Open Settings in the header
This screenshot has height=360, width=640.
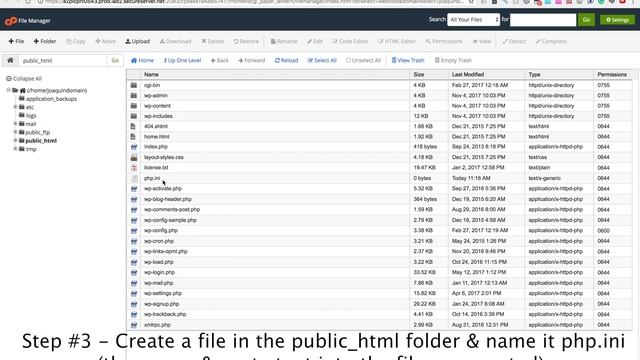click(x=618, y=20)
